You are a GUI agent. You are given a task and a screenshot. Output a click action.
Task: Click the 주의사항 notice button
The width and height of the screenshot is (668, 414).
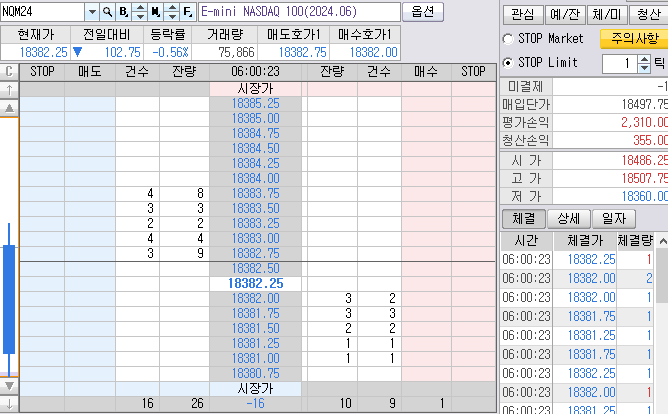coord(634,39)
